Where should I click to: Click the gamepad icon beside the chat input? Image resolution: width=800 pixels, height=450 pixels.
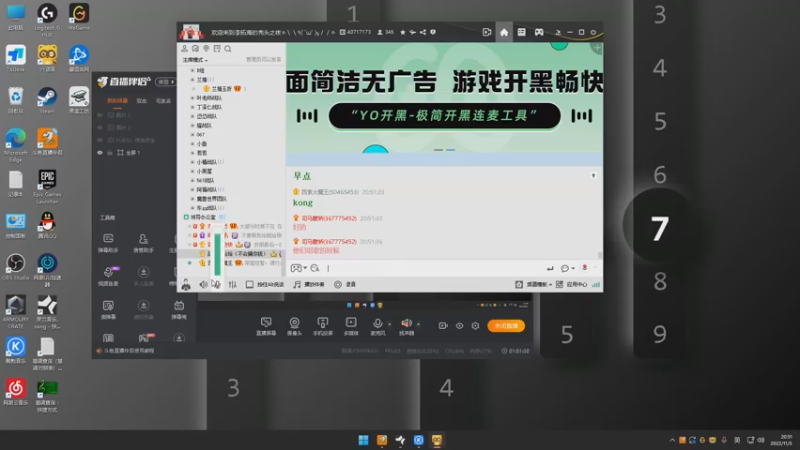pos(296,268)
